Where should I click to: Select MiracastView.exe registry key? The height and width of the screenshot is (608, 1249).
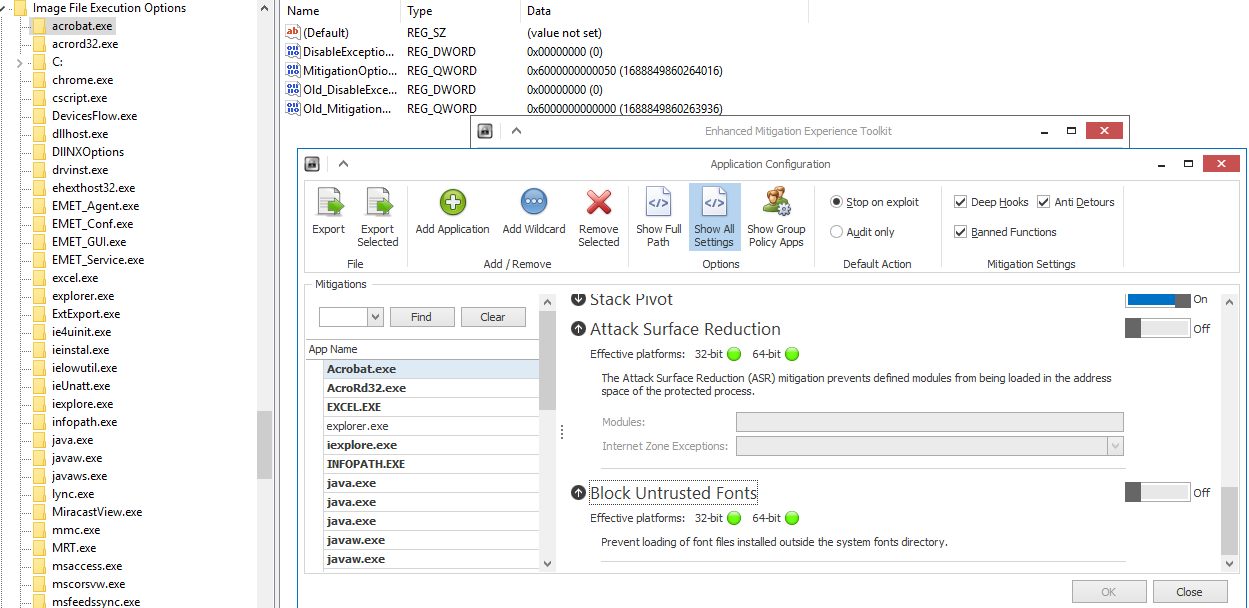tap(97, 512)
